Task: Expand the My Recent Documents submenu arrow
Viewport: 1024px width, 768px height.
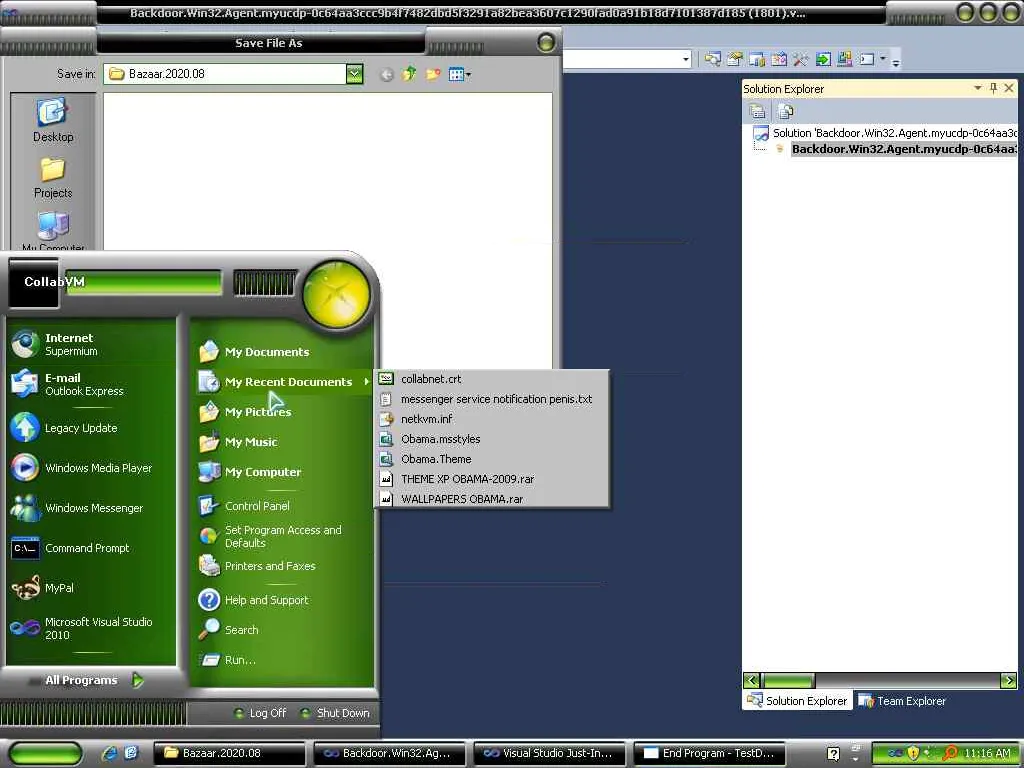Action: pos(366,381)
